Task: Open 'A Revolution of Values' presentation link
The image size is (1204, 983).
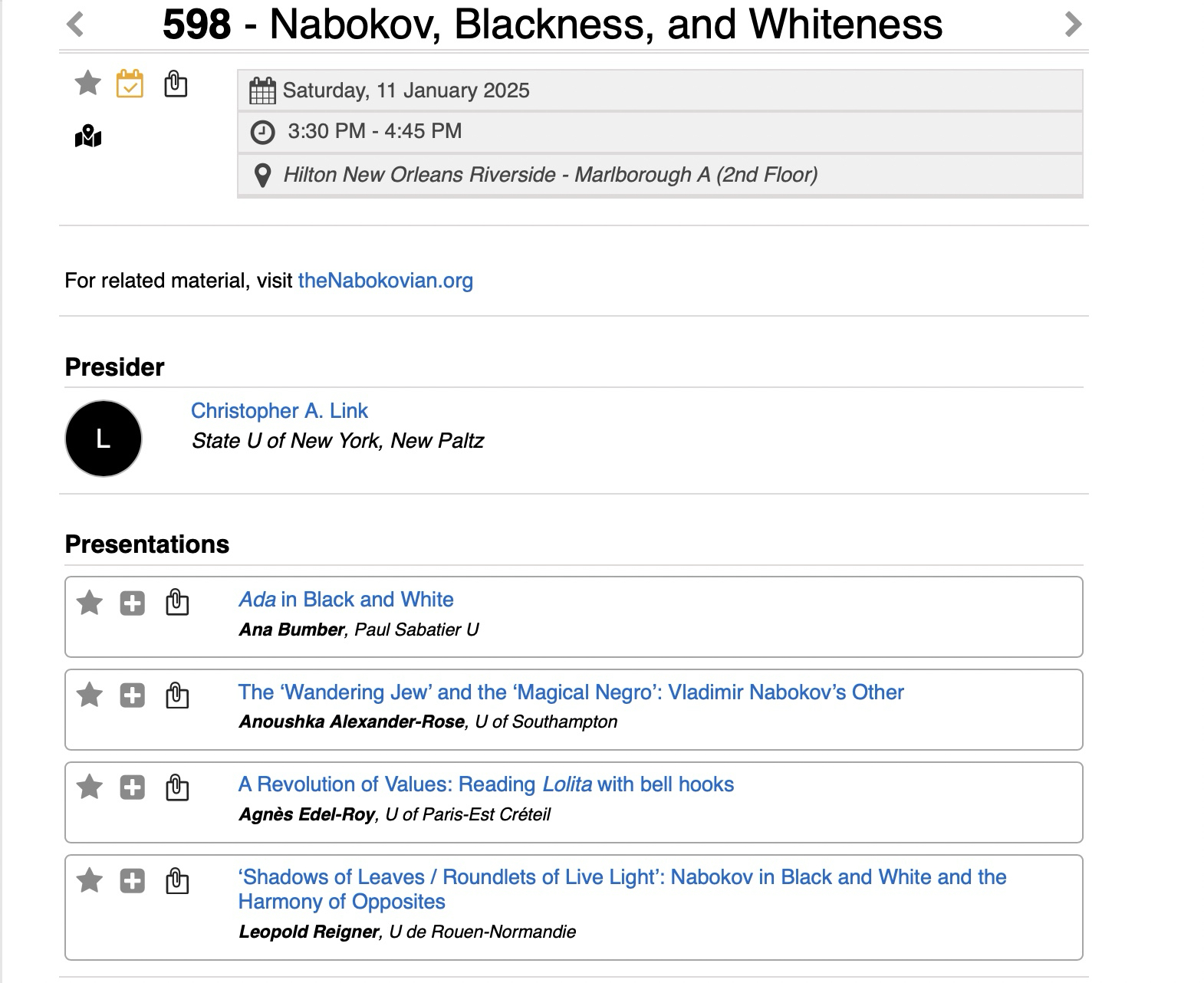Action: click(485, 784)
